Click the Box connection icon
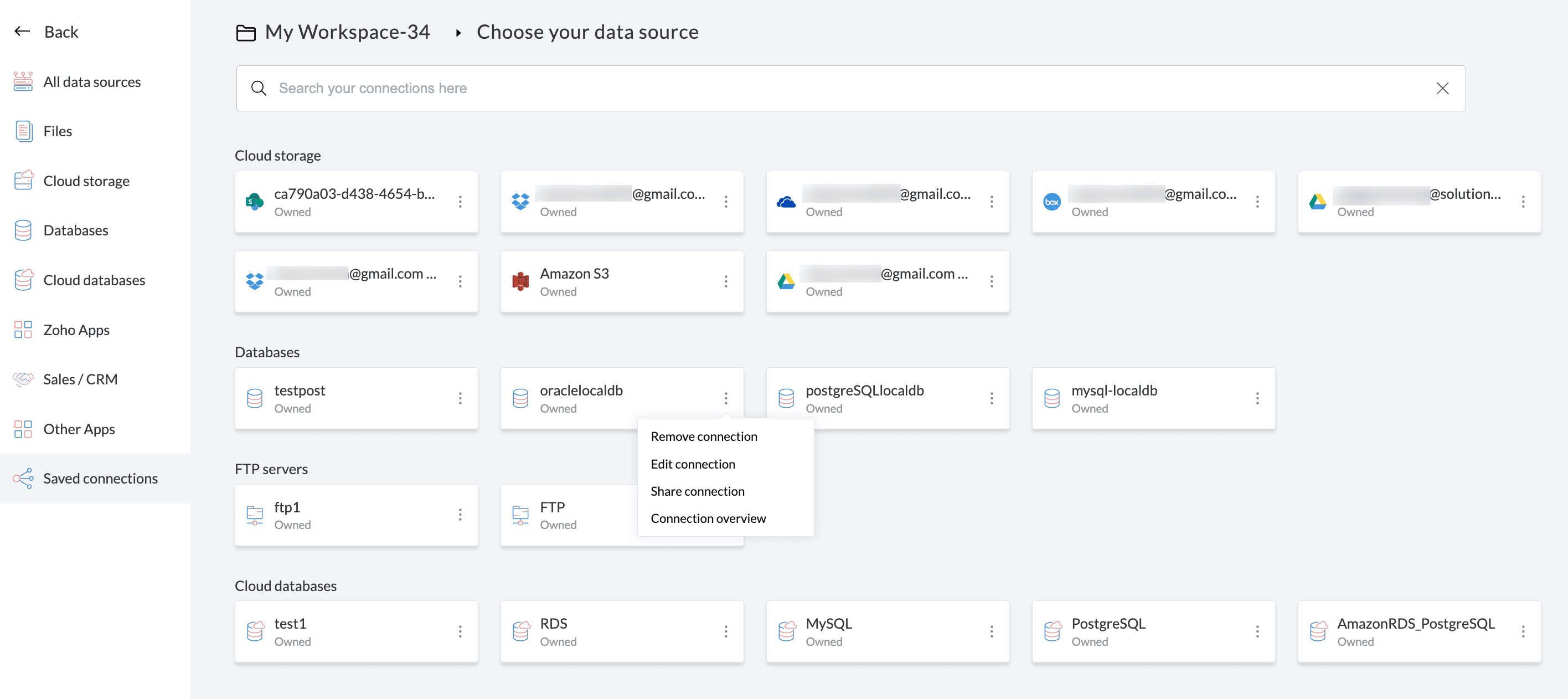This screenshot has width=1568, height=699. [1051, 202]
